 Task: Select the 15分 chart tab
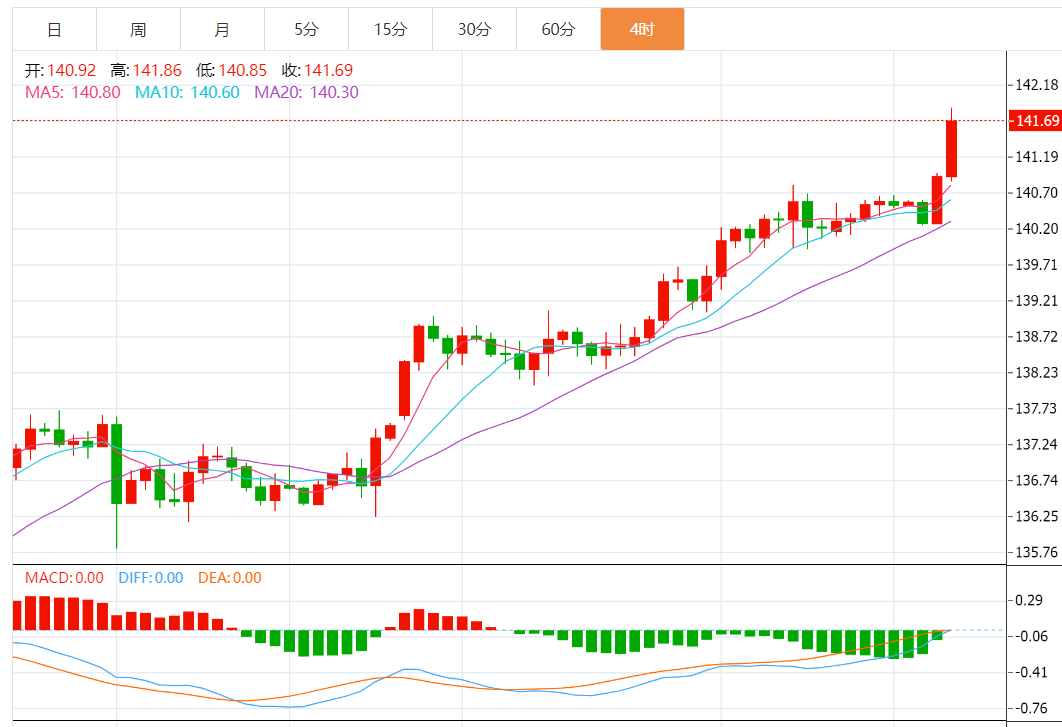pos(390,30)
